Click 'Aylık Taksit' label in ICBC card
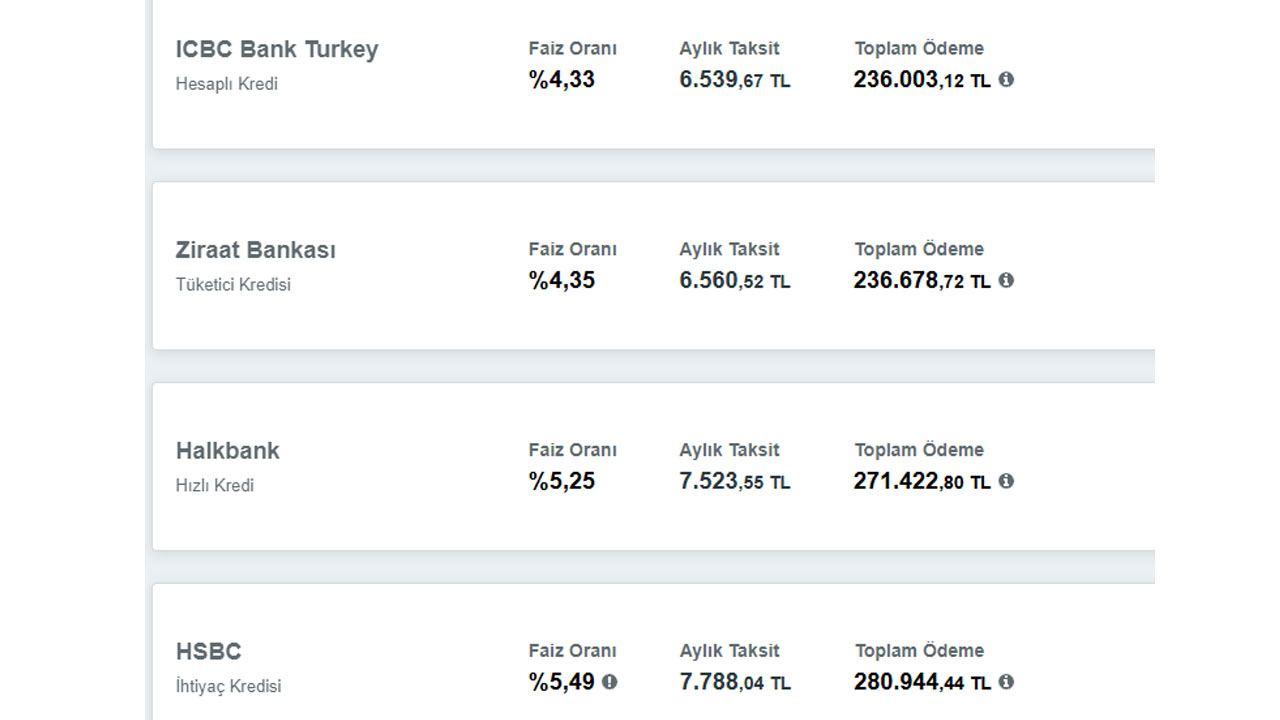 pos(729,48)
